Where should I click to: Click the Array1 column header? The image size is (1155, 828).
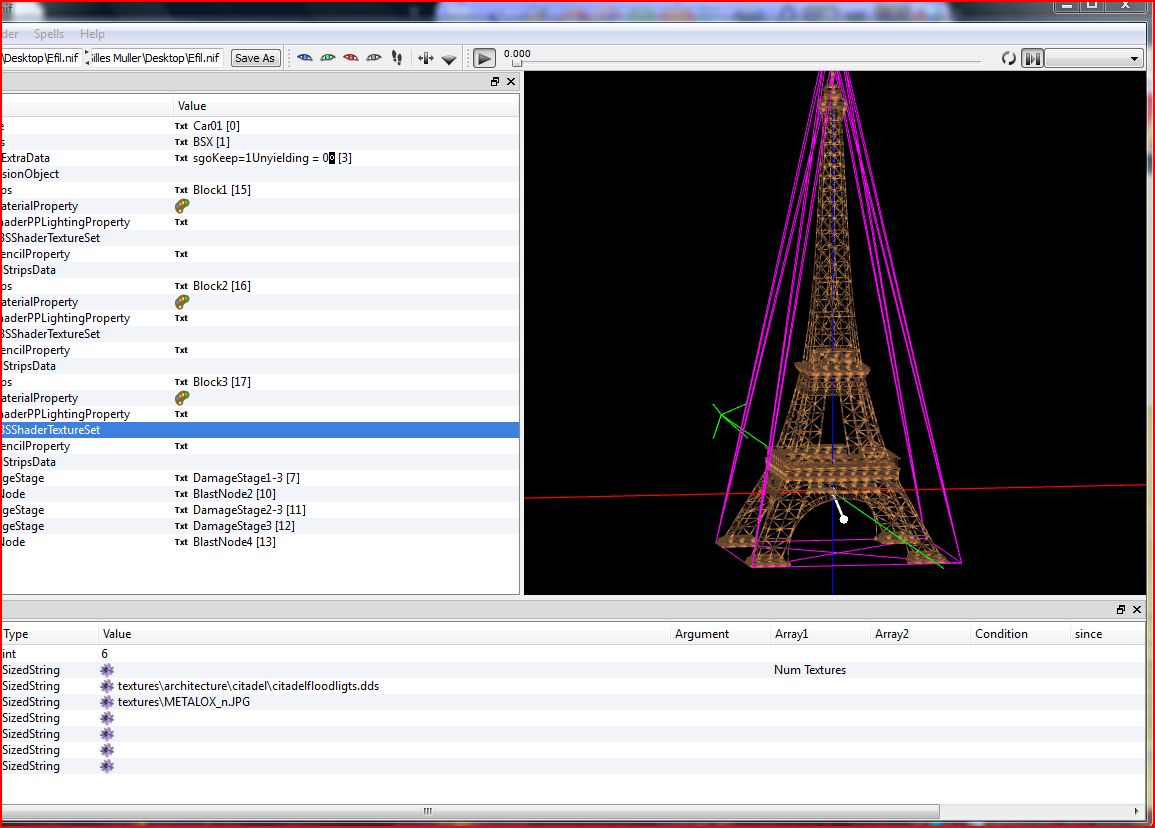pos(820,634)
